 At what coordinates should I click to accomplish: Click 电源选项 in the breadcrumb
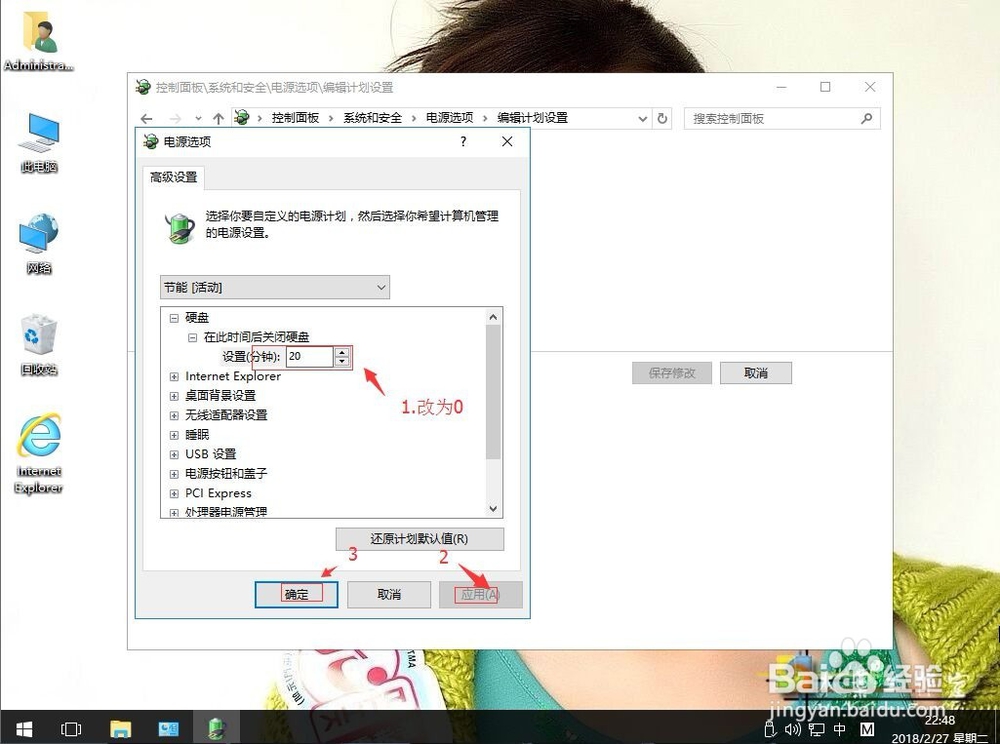click(x=450, y=118)
